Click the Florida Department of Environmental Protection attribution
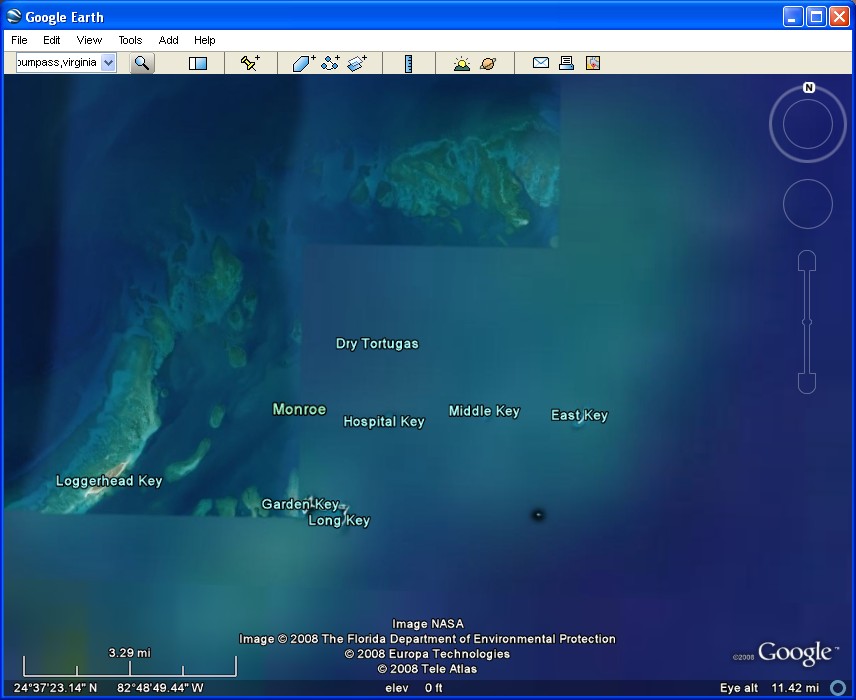The width and height of the screenshot is (856, 700). 427,639
